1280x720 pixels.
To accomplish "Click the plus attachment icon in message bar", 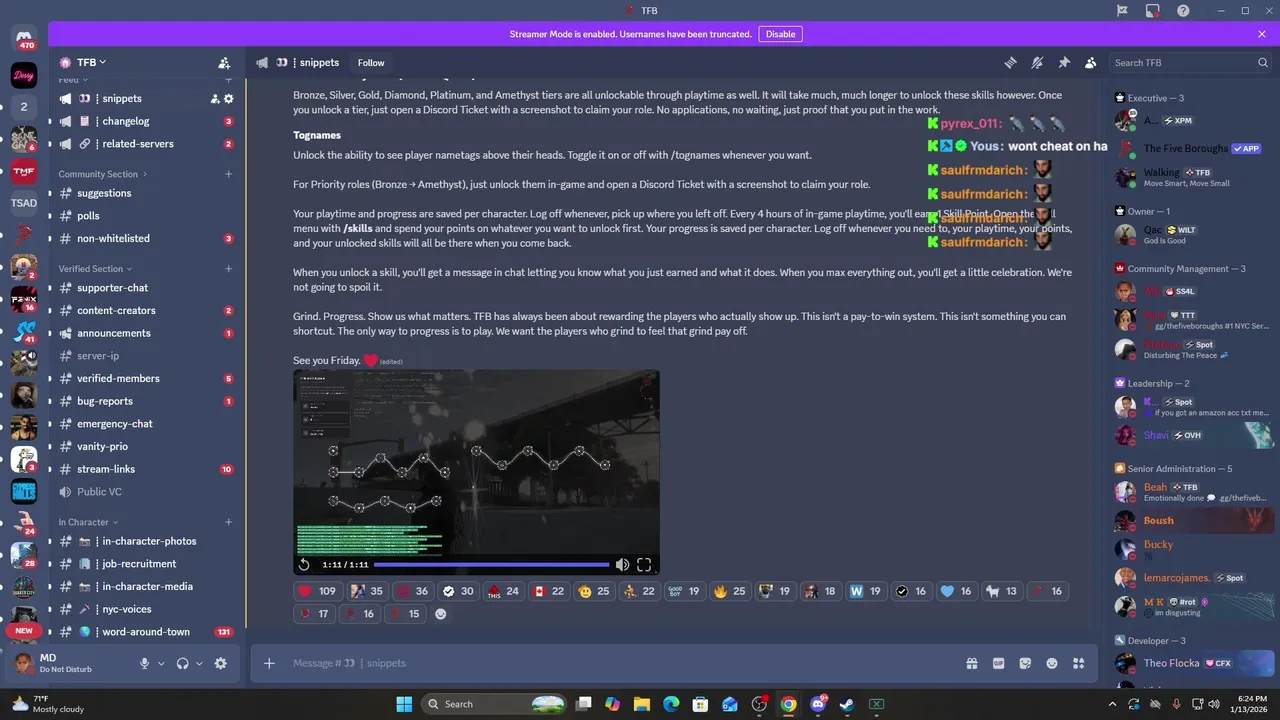I will (x=269, y=663).
